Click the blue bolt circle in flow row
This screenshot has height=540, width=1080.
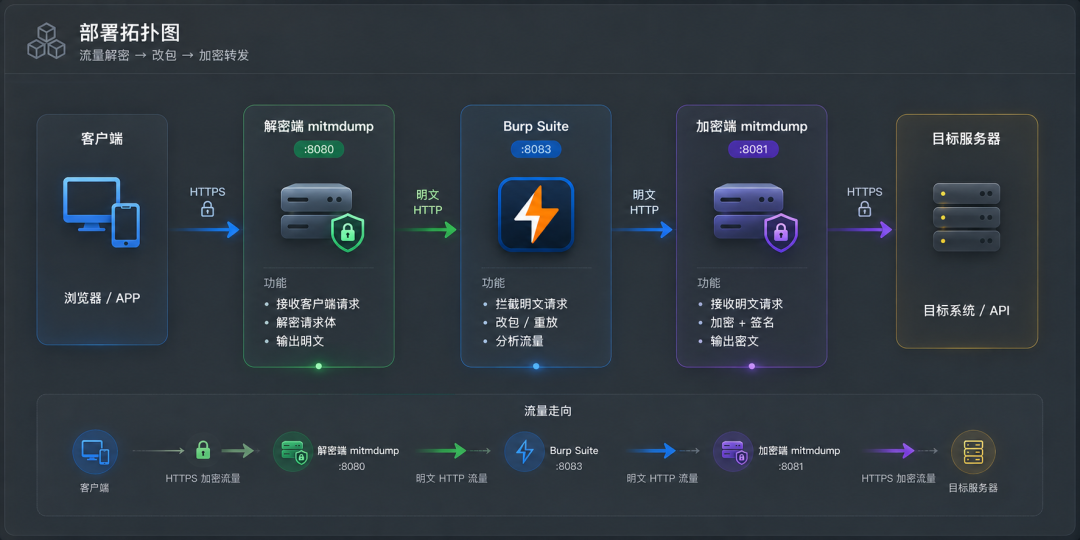pyautogui.click(x=525, y=452)
